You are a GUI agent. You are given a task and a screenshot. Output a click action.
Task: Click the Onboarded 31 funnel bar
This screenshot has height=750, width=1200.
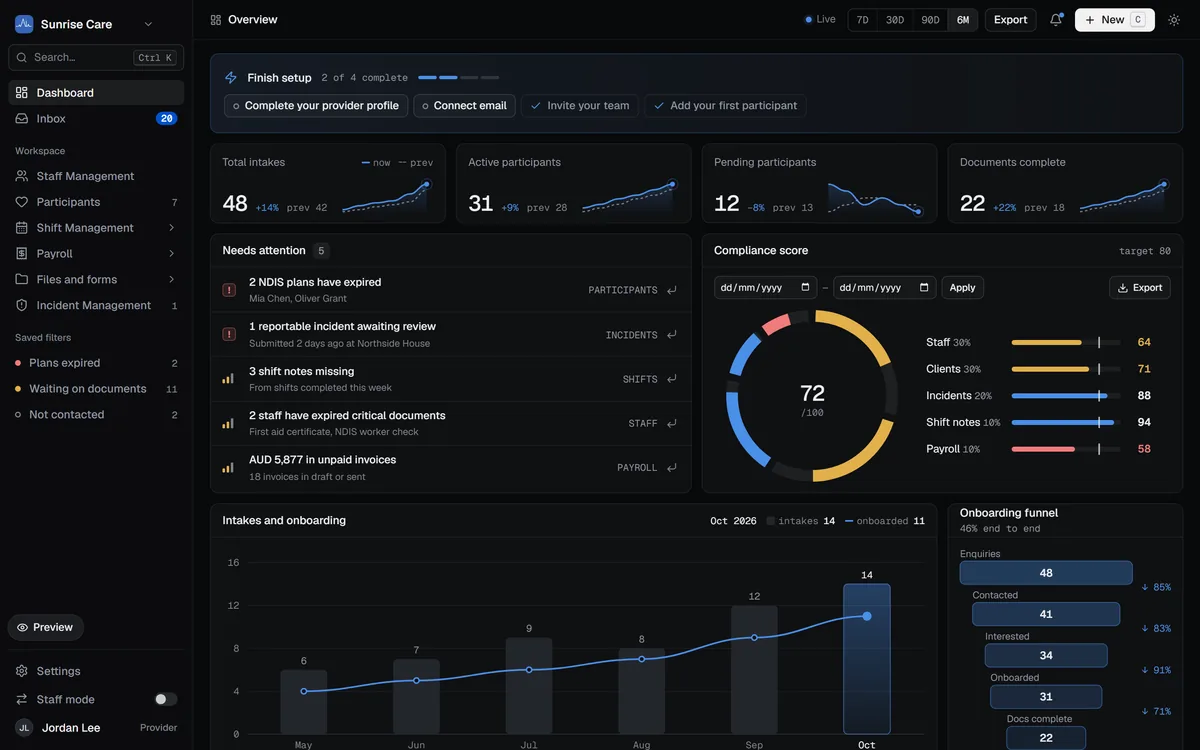(x=1046, y=697)
